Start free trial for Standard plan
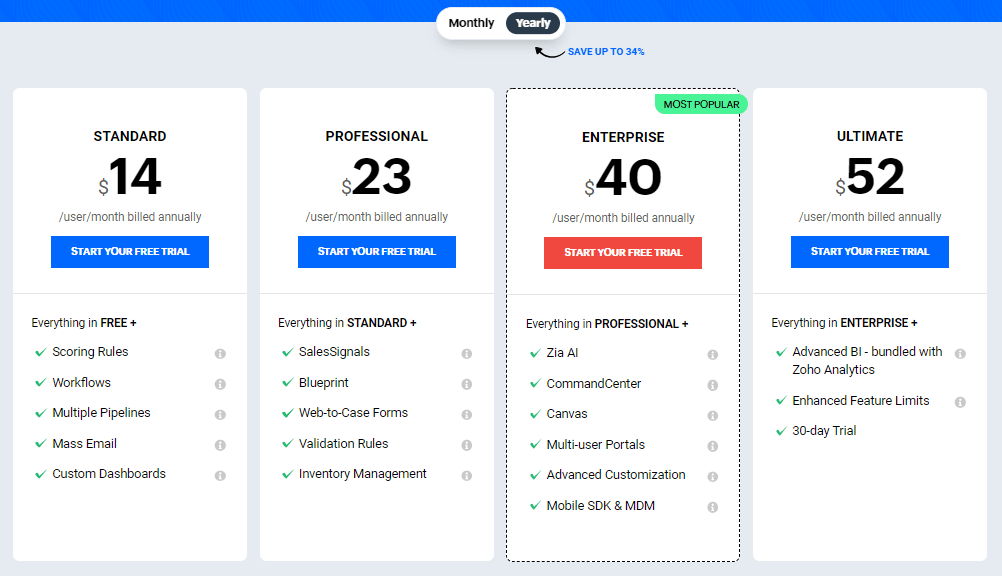 click(x=129, y=252)
